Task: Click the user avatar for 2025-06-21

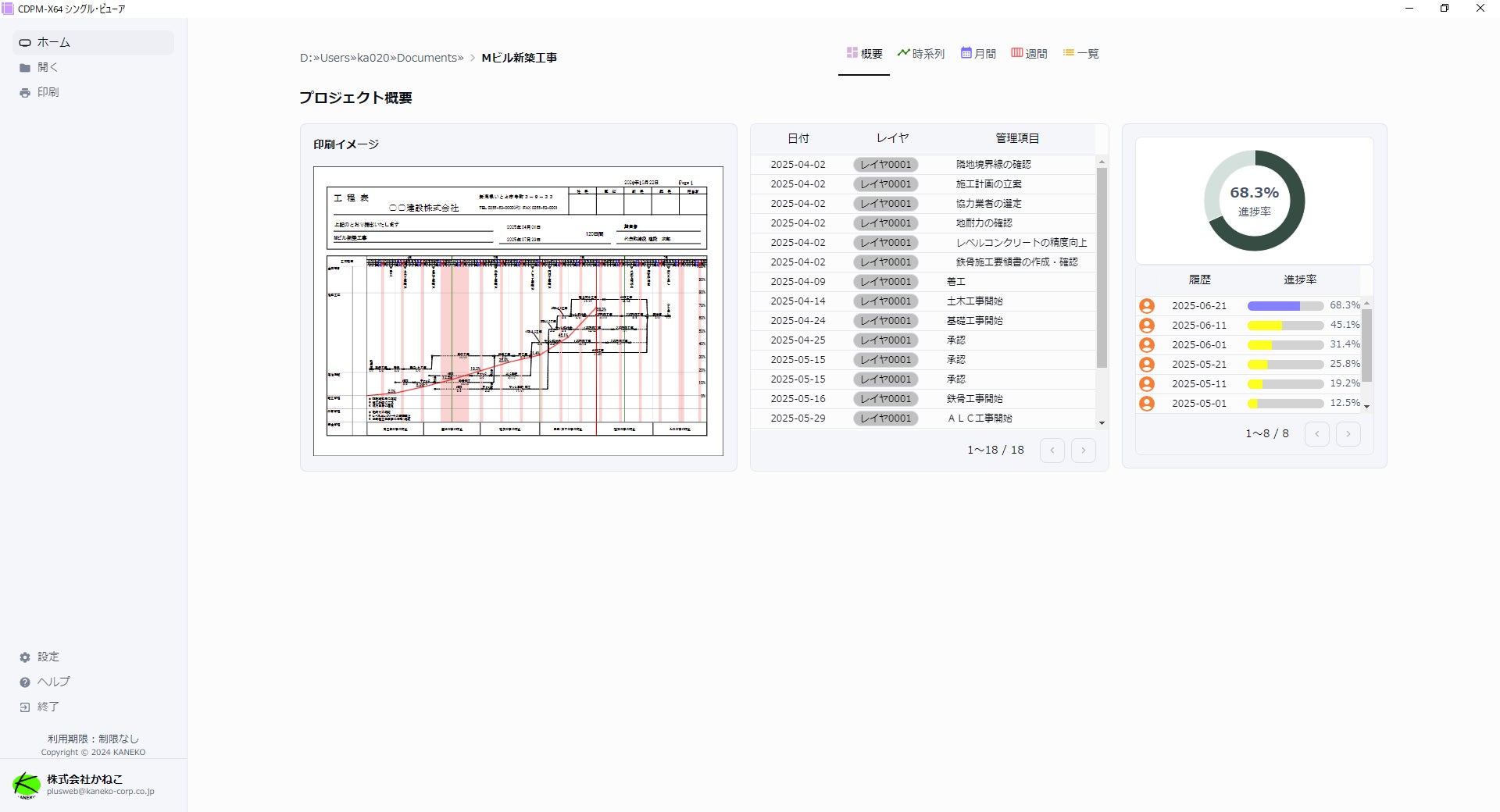Action: point(1147,306)
